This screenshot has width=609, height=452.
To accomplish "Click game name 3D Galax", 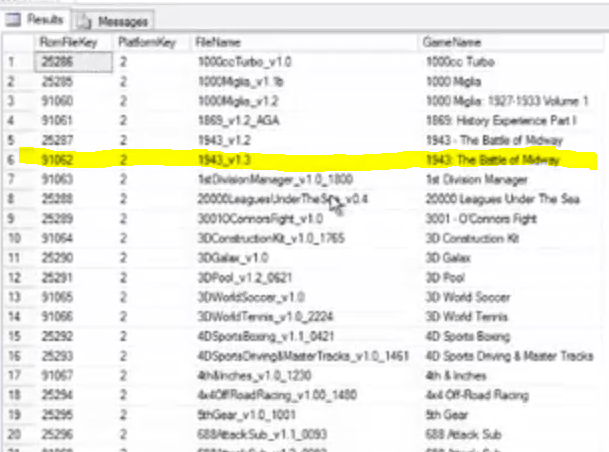I will [x=448, y=258].
